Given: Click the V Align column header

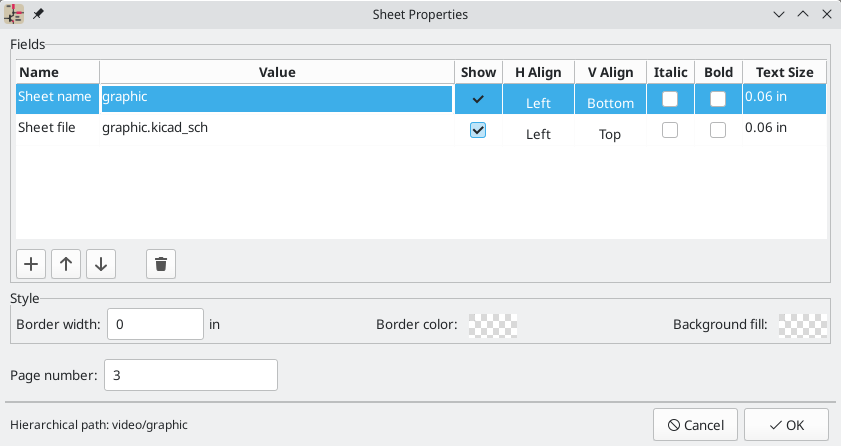Looking at the screenshot, I should [x=610, y=72].
